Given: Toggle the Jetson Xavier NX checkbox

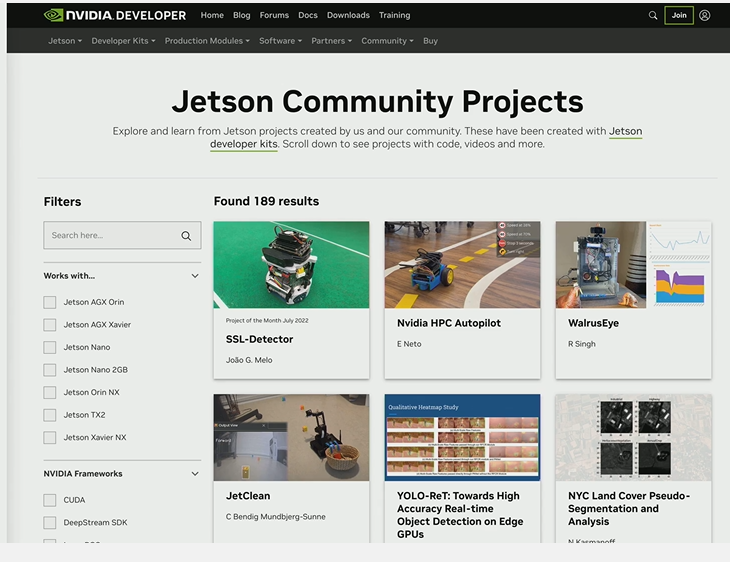Looking at the screenshot, I should tap(50, 438).
